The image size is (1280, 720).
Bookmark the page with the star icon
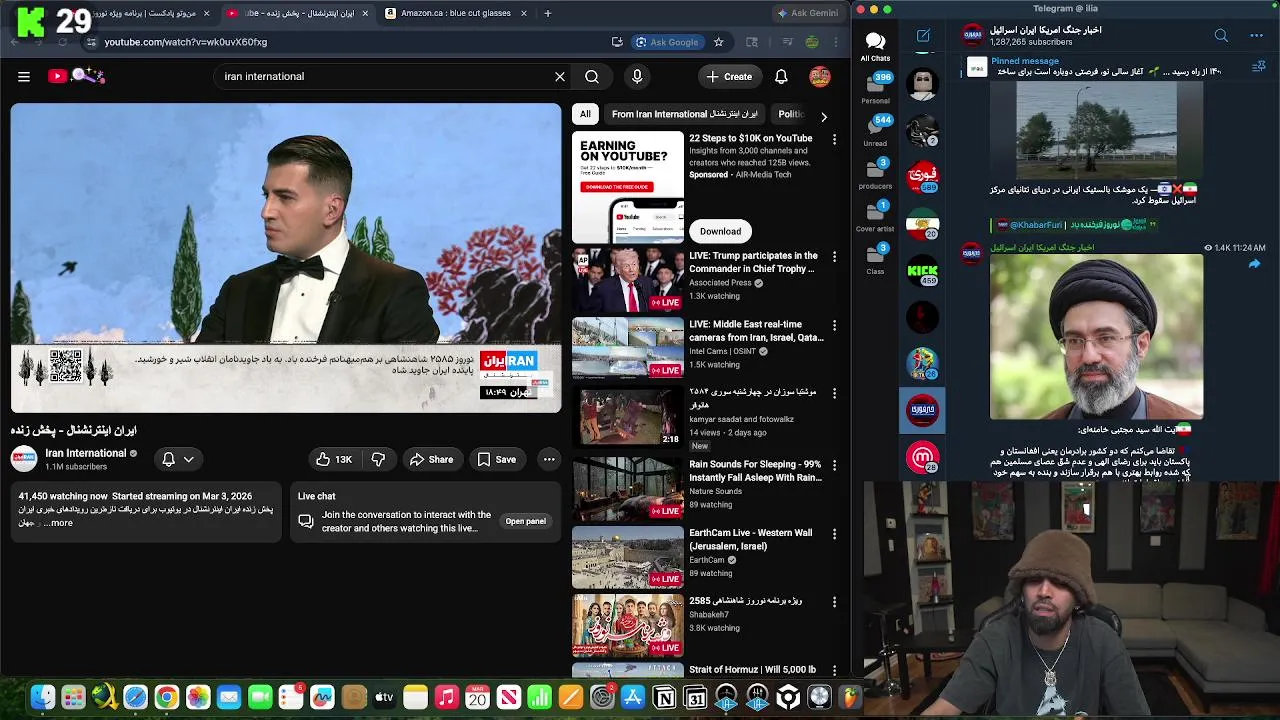tap(718, 42)
